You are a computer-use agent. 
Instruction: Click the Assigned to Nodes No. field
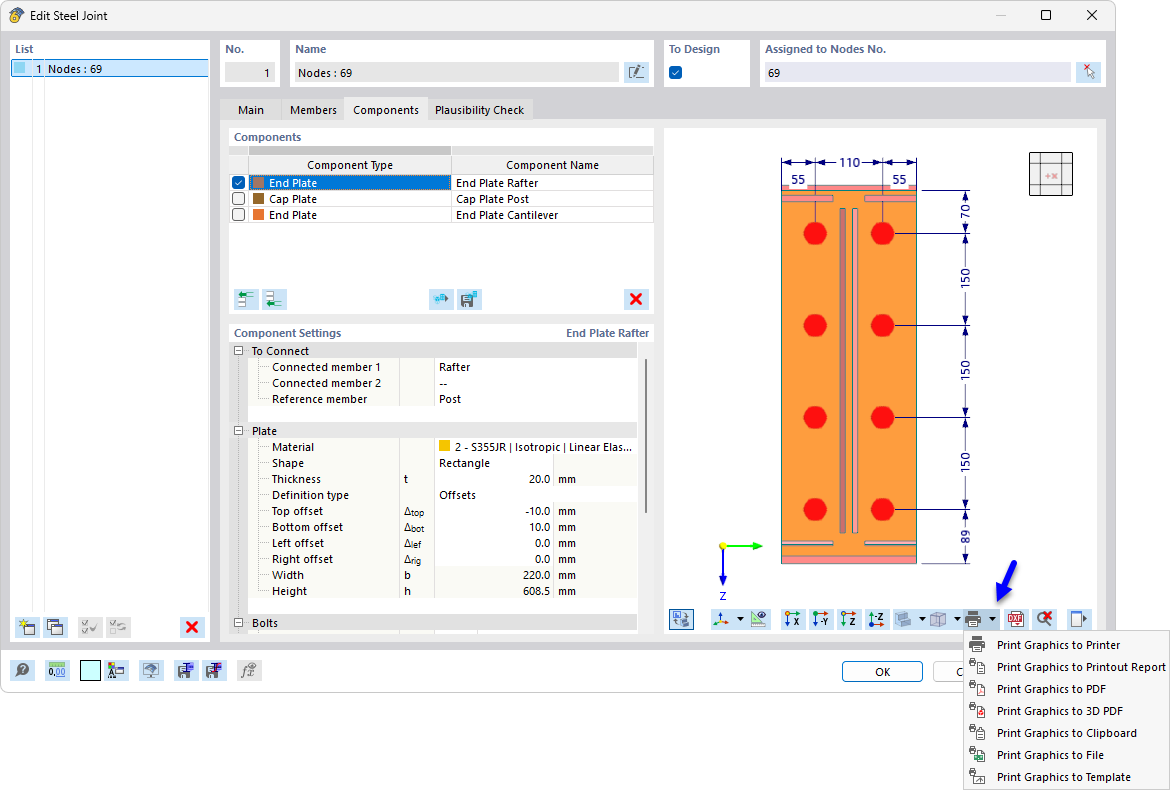[917, 72]
